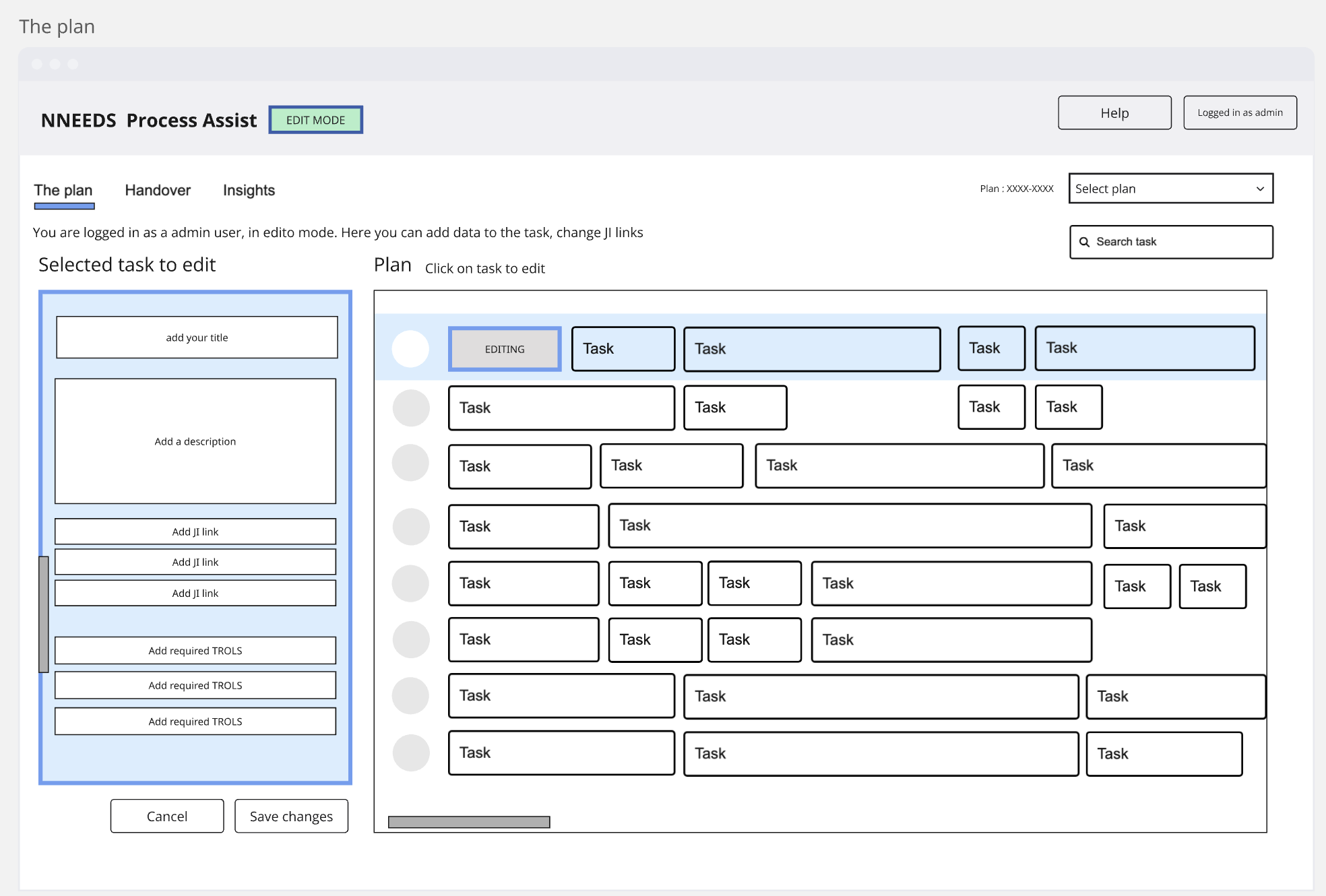
Task: Click the wide Task card in highlighted row
Action: point(812,349)
